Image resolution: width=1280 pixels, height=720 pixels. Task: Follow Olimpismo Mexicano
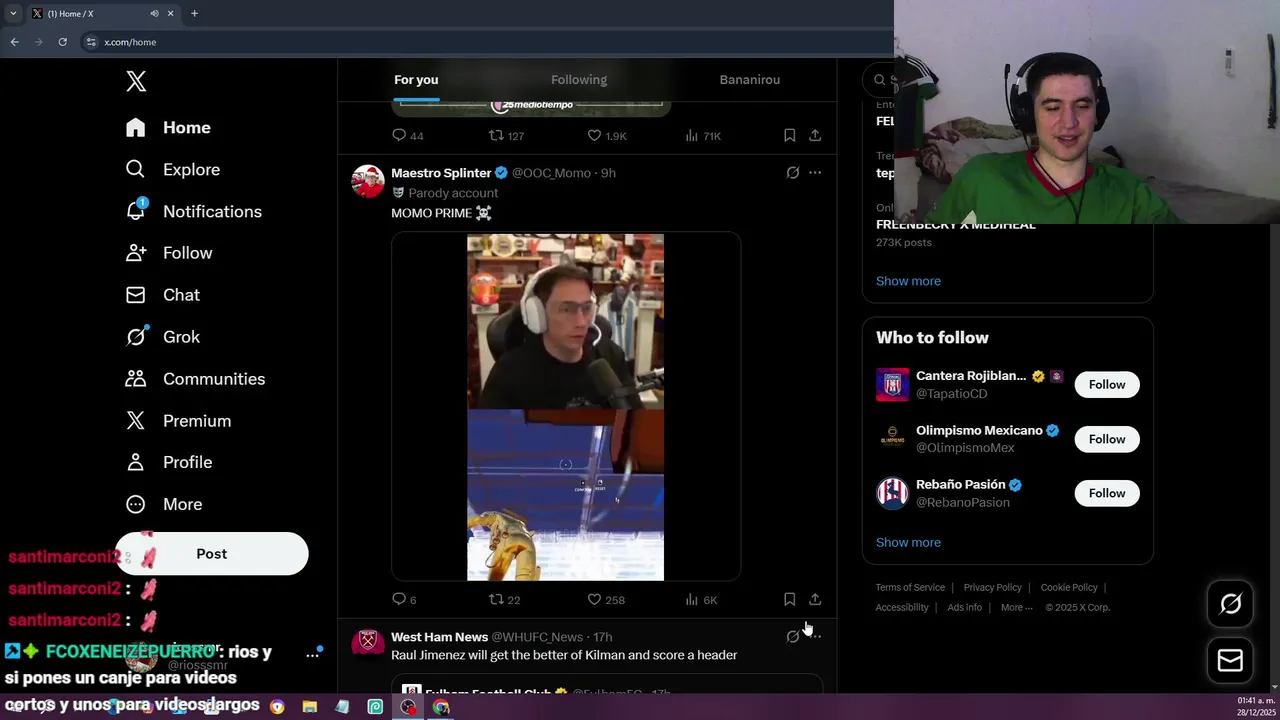[x=1107, y=439]
